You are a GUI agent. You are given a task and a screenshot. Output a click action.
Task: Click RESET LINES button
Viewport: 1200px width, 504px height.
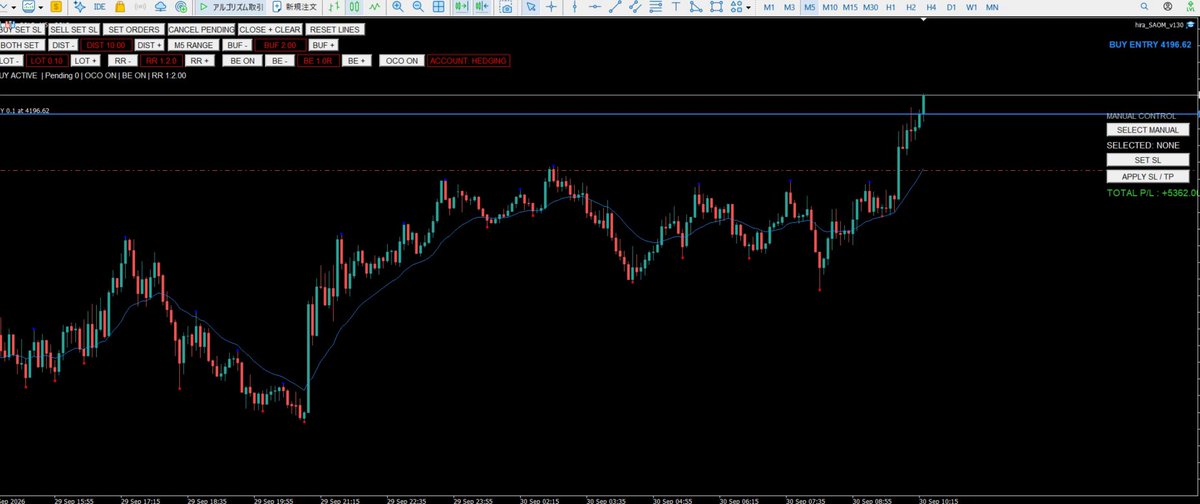[x=335, y=29]
